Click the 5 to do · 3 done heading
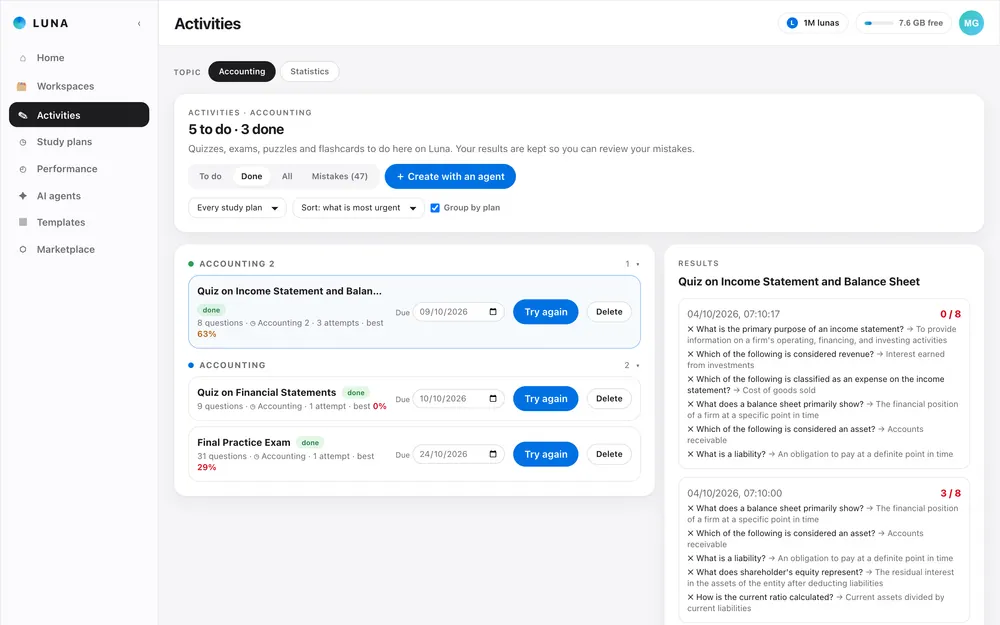 [236, 129]
